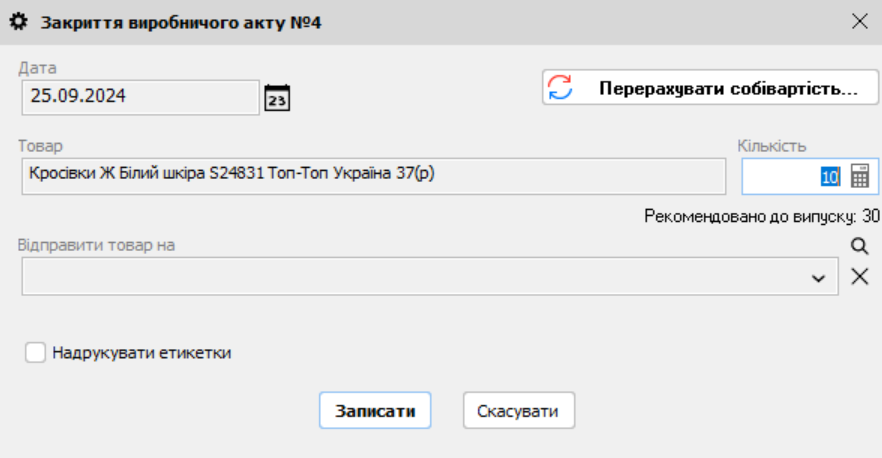The height and width of the screenshot is (458, 882).
Task: Clear the 'Відправити товар на' selection
Action: 859,277
